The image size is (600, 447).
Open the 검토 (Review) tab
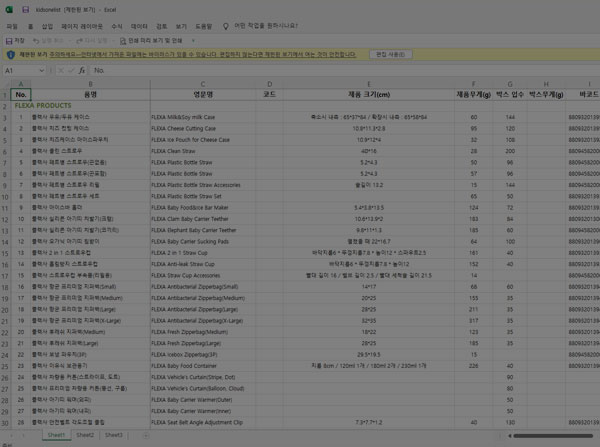pyautogui.click(x=162, y=26)
